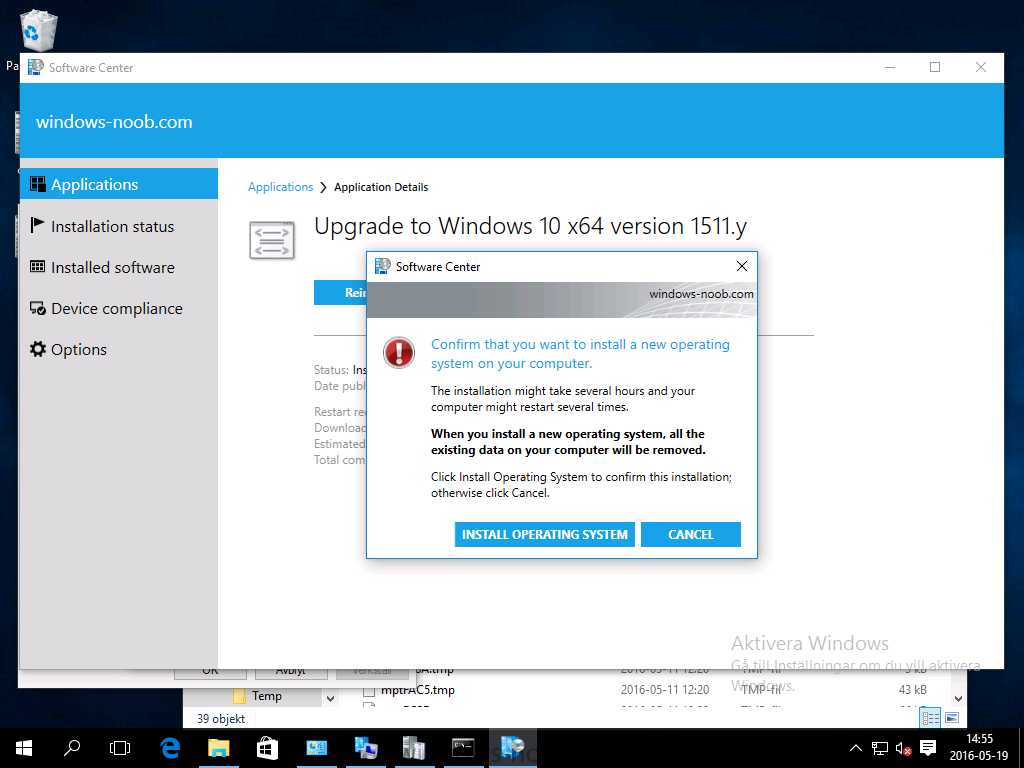The width and height of the screenshot is (1024, 768).
Task: Click the Device compliance icon
Action: [38, 308]
